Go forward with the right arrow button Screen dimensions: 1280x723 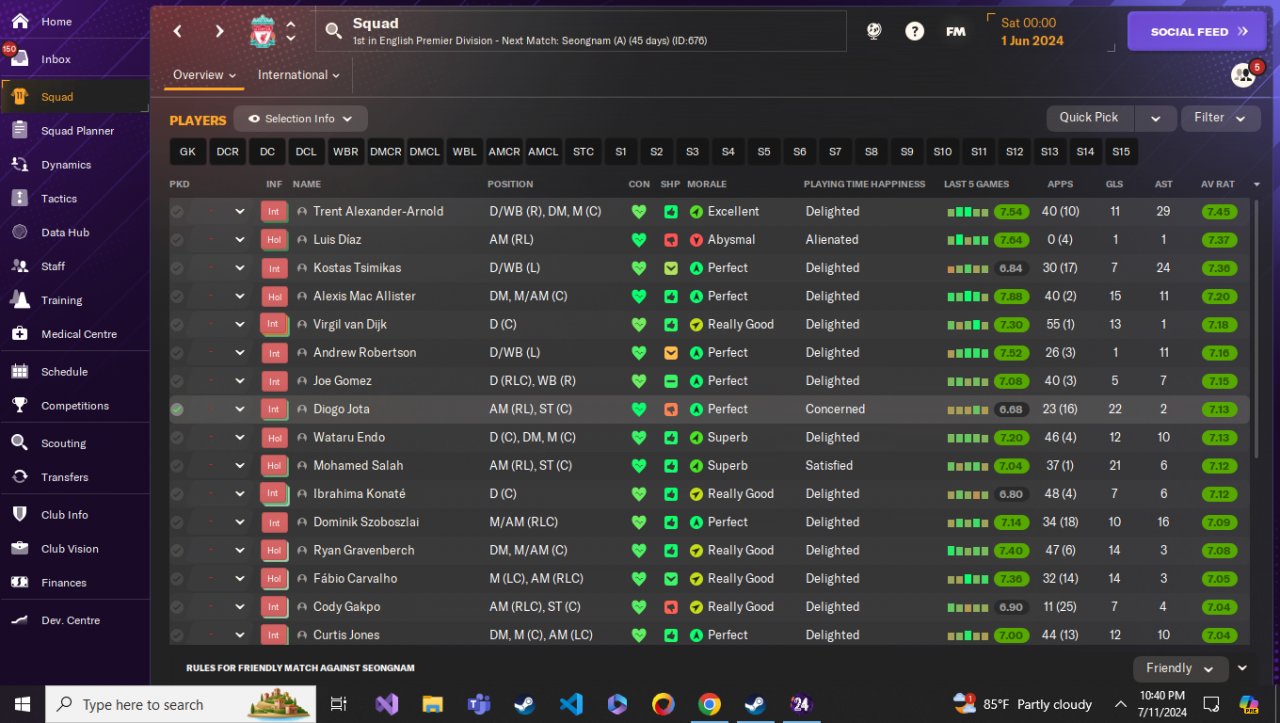click(220, 31)
